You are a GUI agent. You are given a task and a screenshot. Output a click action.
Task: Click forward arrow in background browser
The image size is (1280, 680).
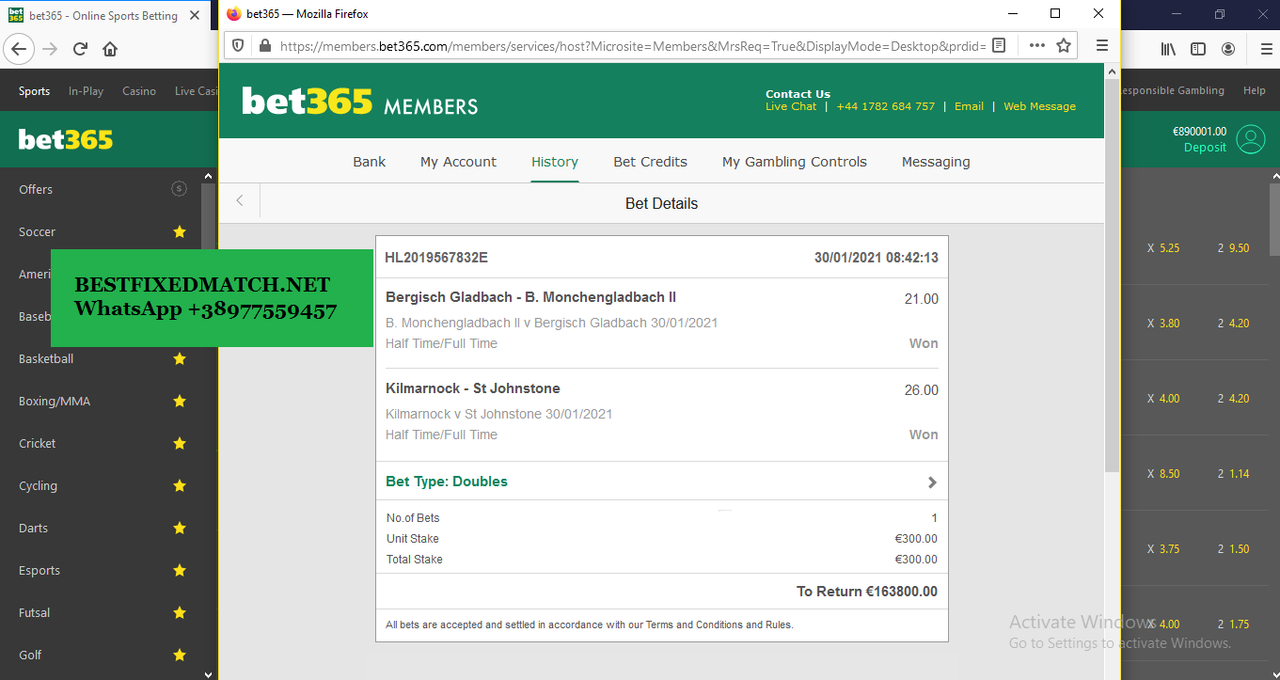pyautogui.click(x=50, y=48)
